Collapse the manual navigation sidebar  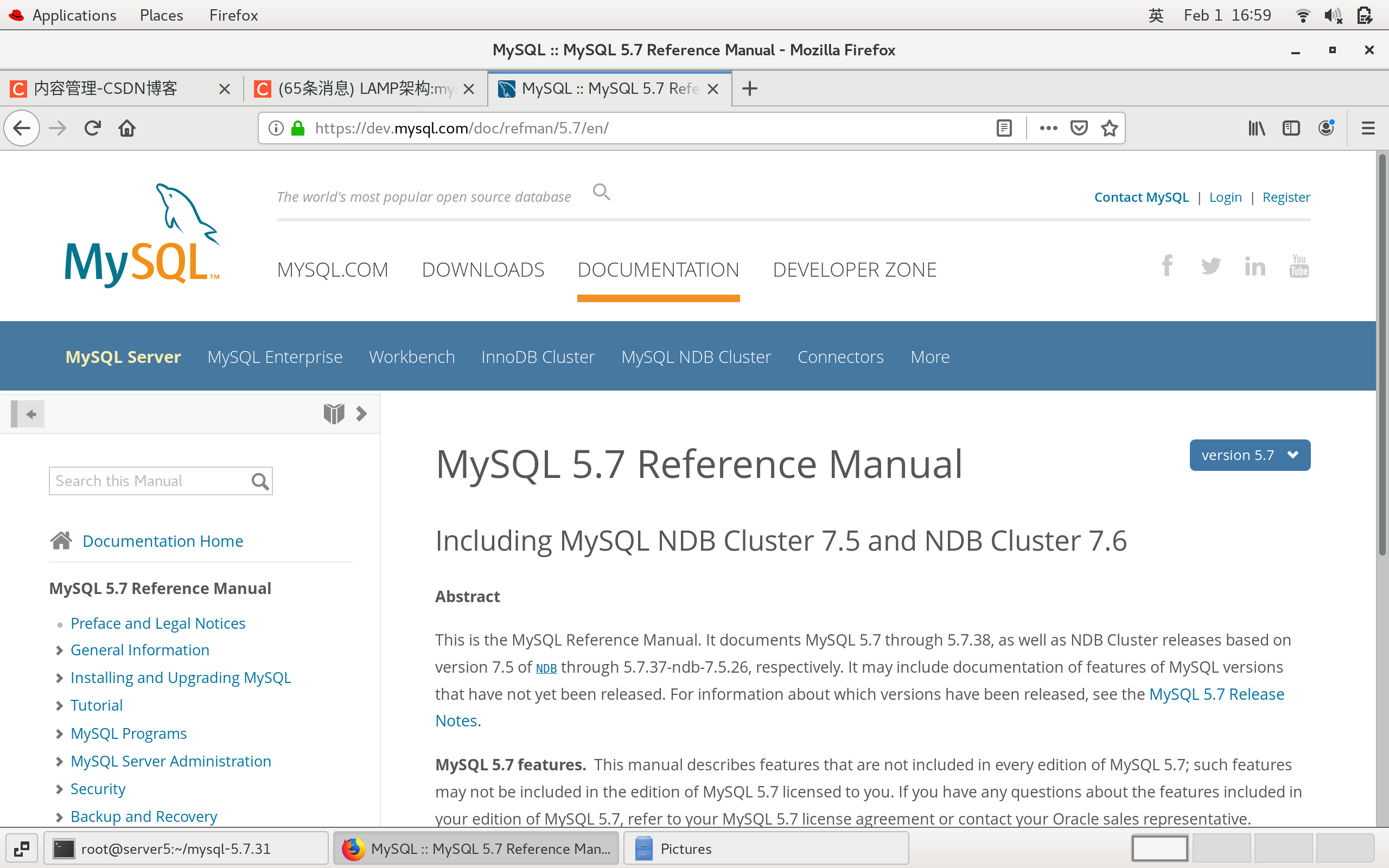click(x=28, y=414)
